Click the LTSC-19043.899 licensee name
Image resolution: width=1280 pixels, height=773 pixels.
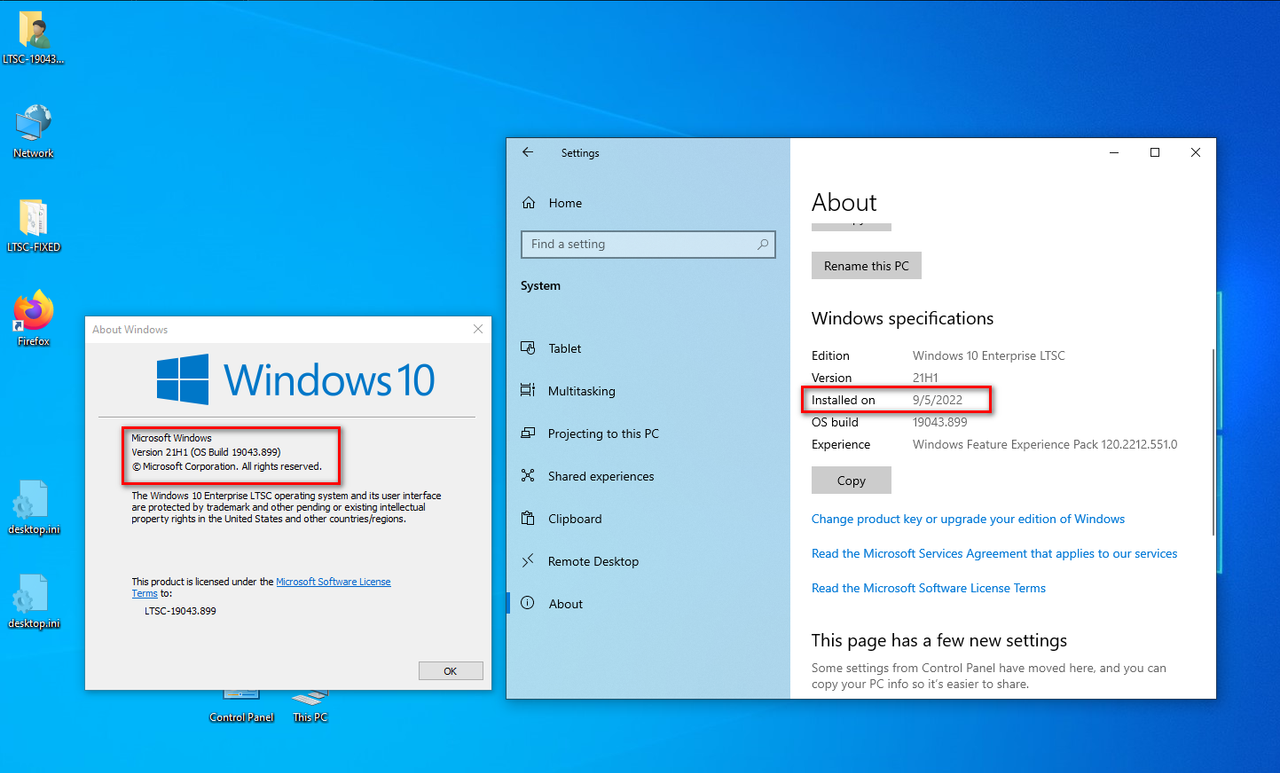pos(180,610)
